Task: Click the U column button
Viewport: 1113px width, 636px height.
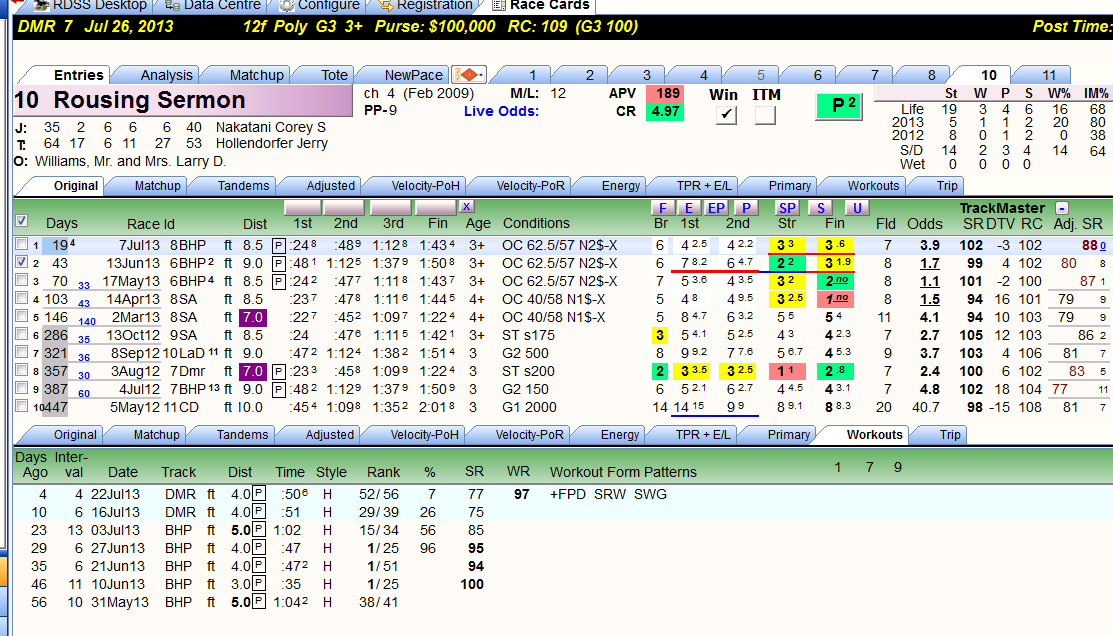Action: pyautogui.click(x=857, y=208)
